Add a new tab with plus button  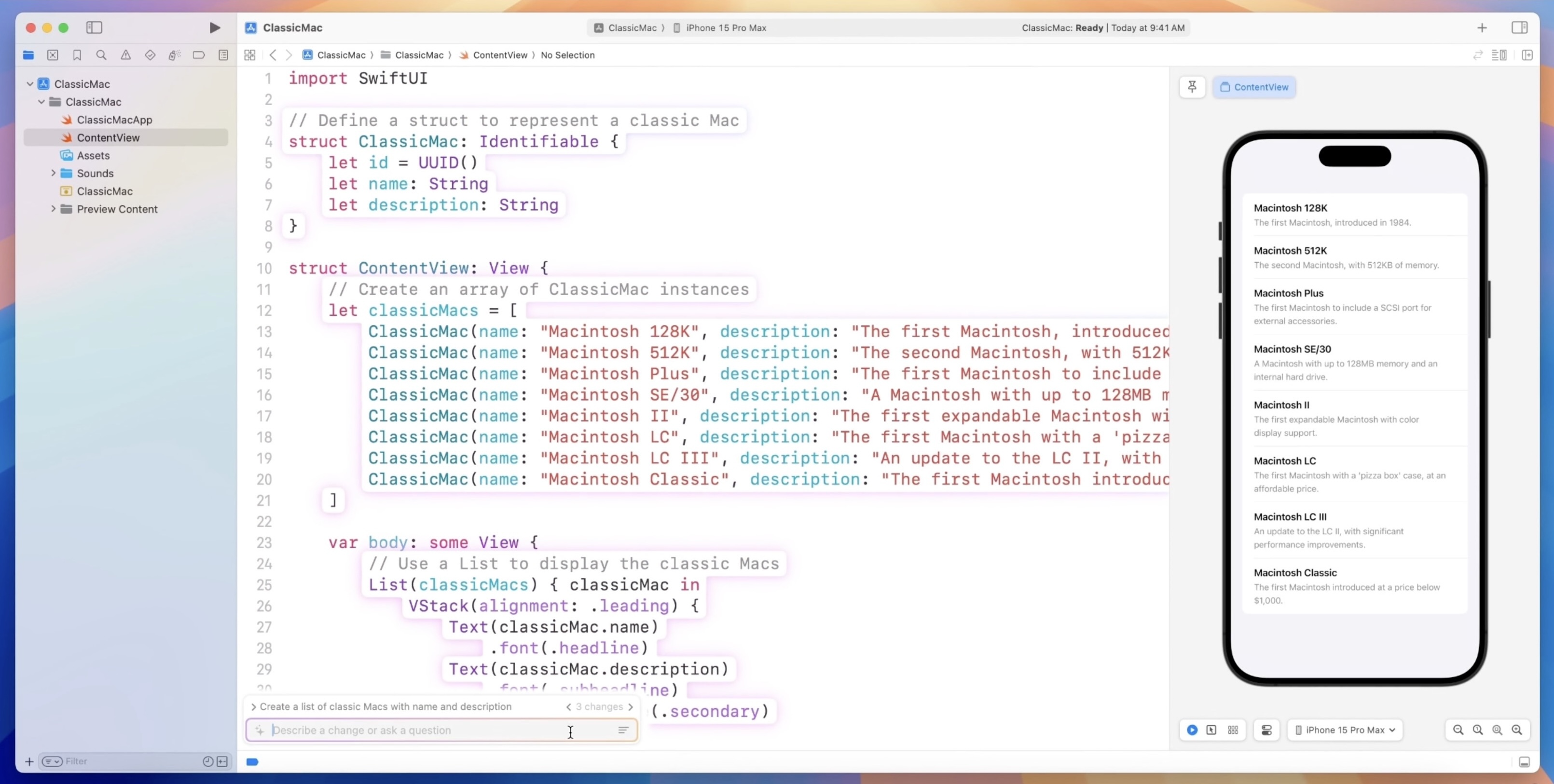coord(1482,28)
